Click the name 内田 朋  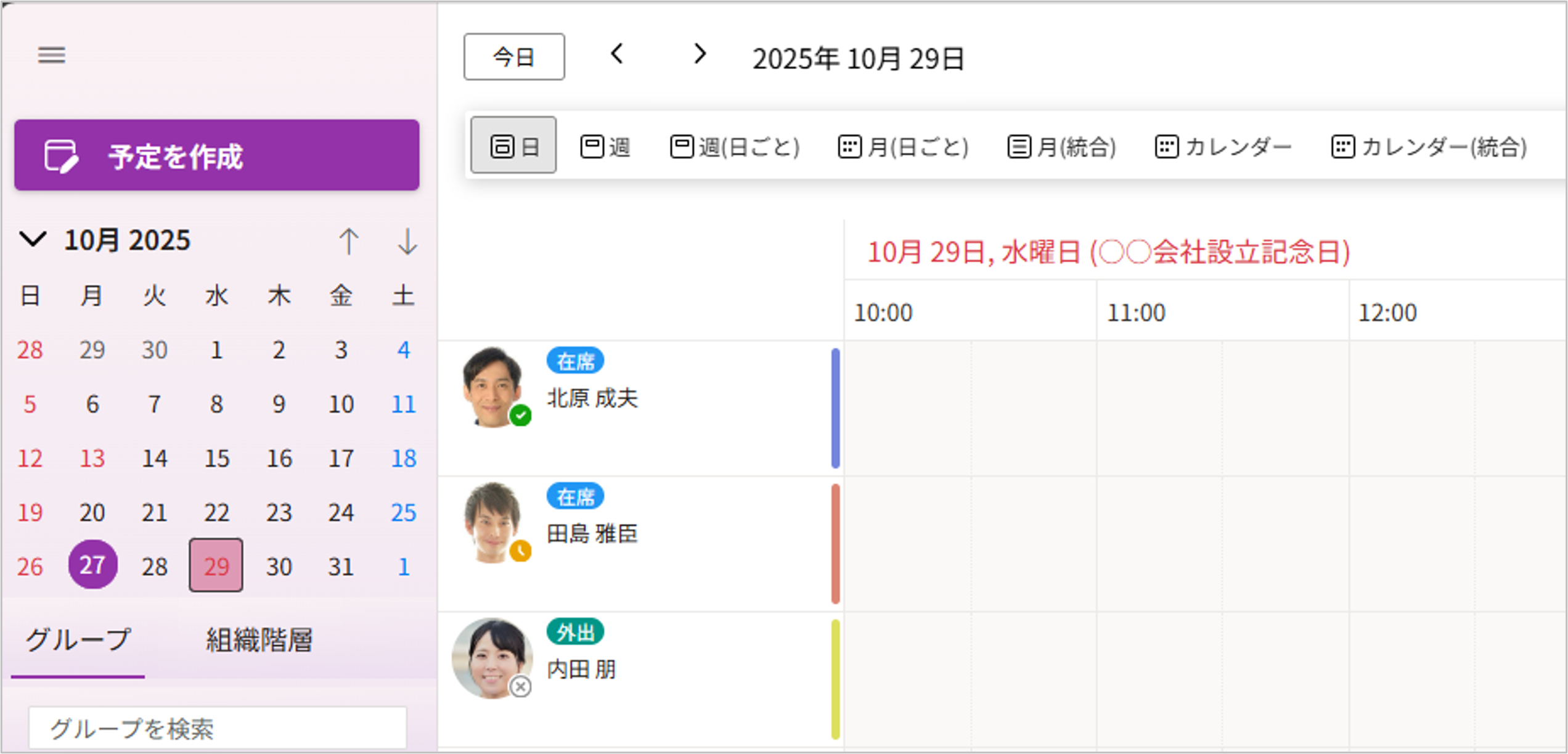click(x=581, y=669)
